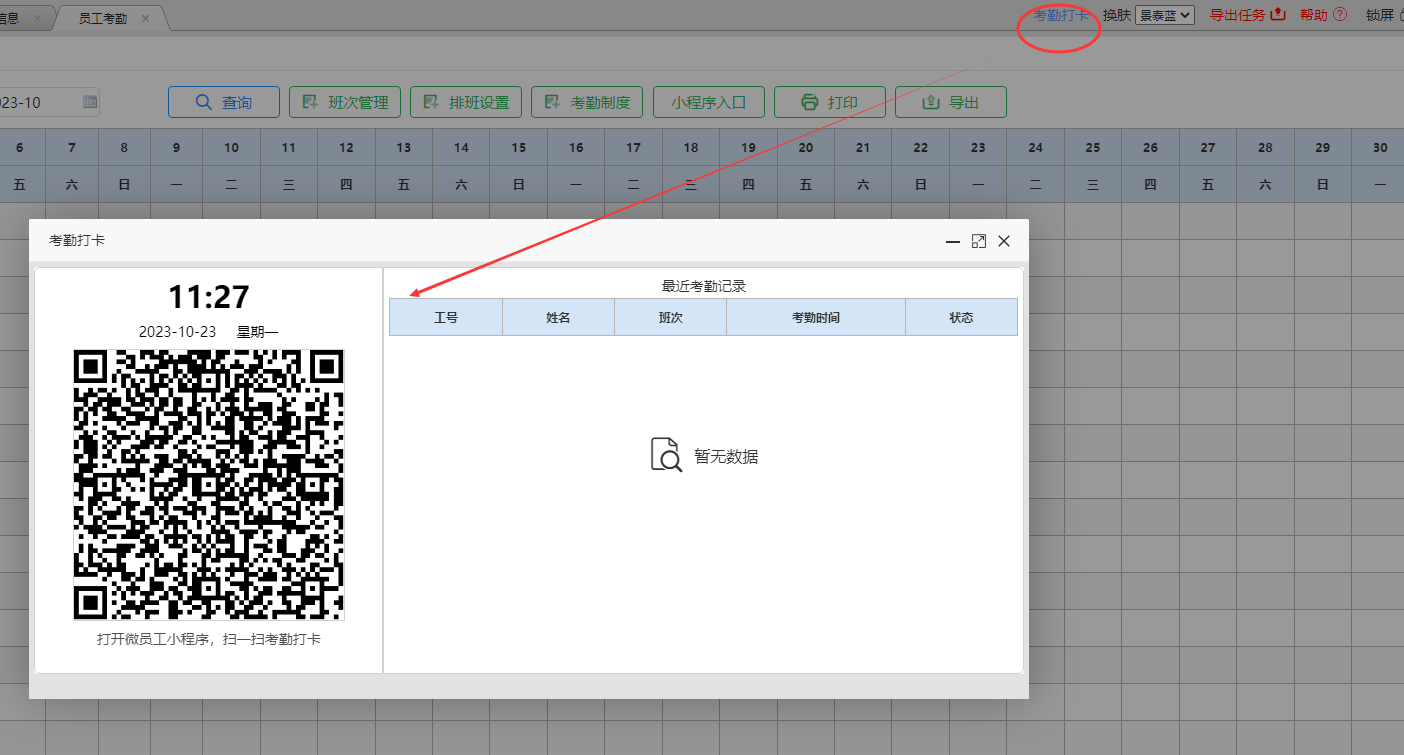The height and width of the screenshot is (755, 1404).
Task: Select day 12 in the calendar header
Action: pos(346,148)
